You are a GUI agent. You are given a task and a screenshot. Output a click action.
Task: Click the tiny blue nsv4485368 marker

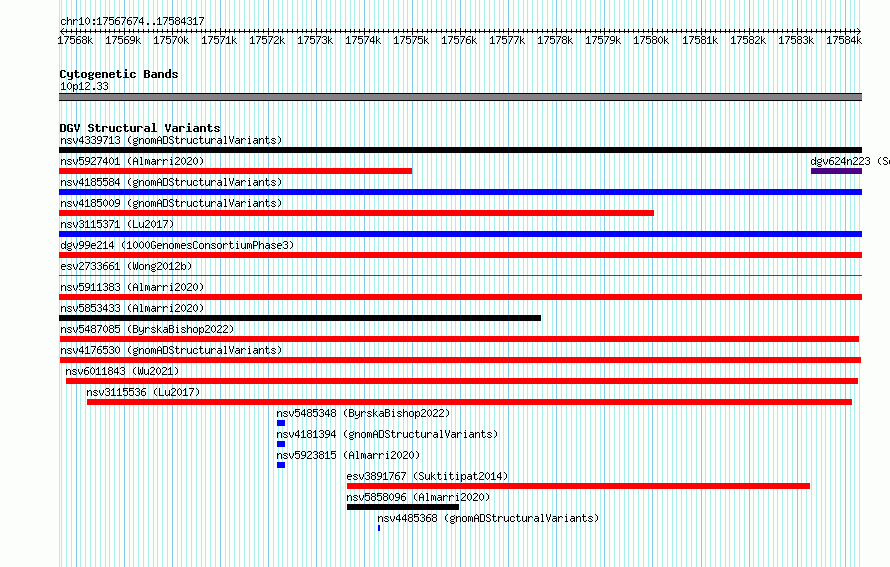(x=379, y=528)
